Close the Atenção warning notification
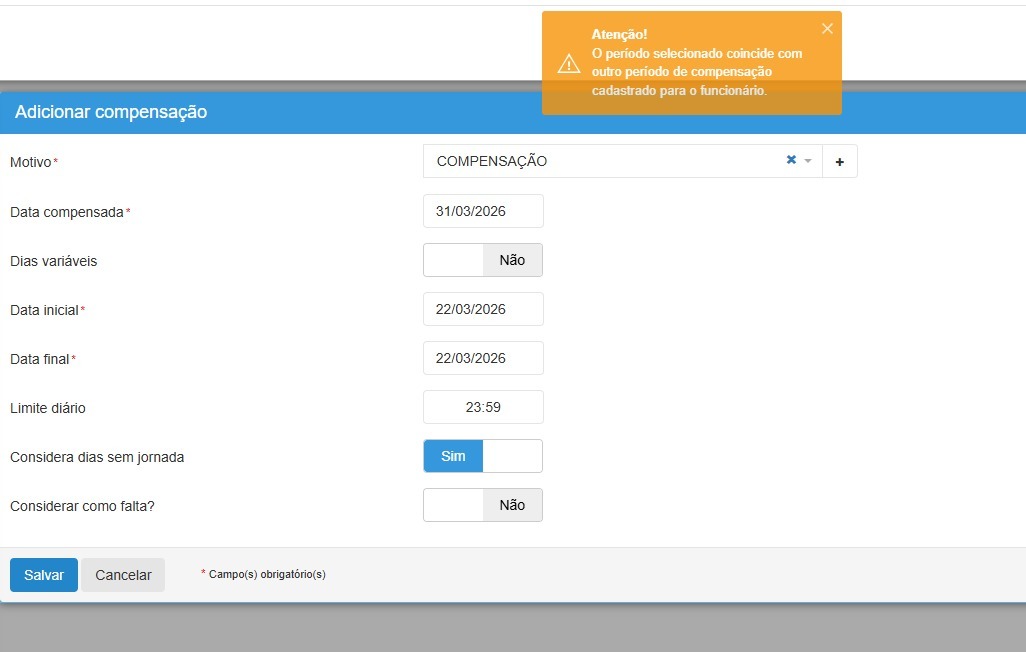This screenshot has height=652, width=1026. tap(827, 29)
